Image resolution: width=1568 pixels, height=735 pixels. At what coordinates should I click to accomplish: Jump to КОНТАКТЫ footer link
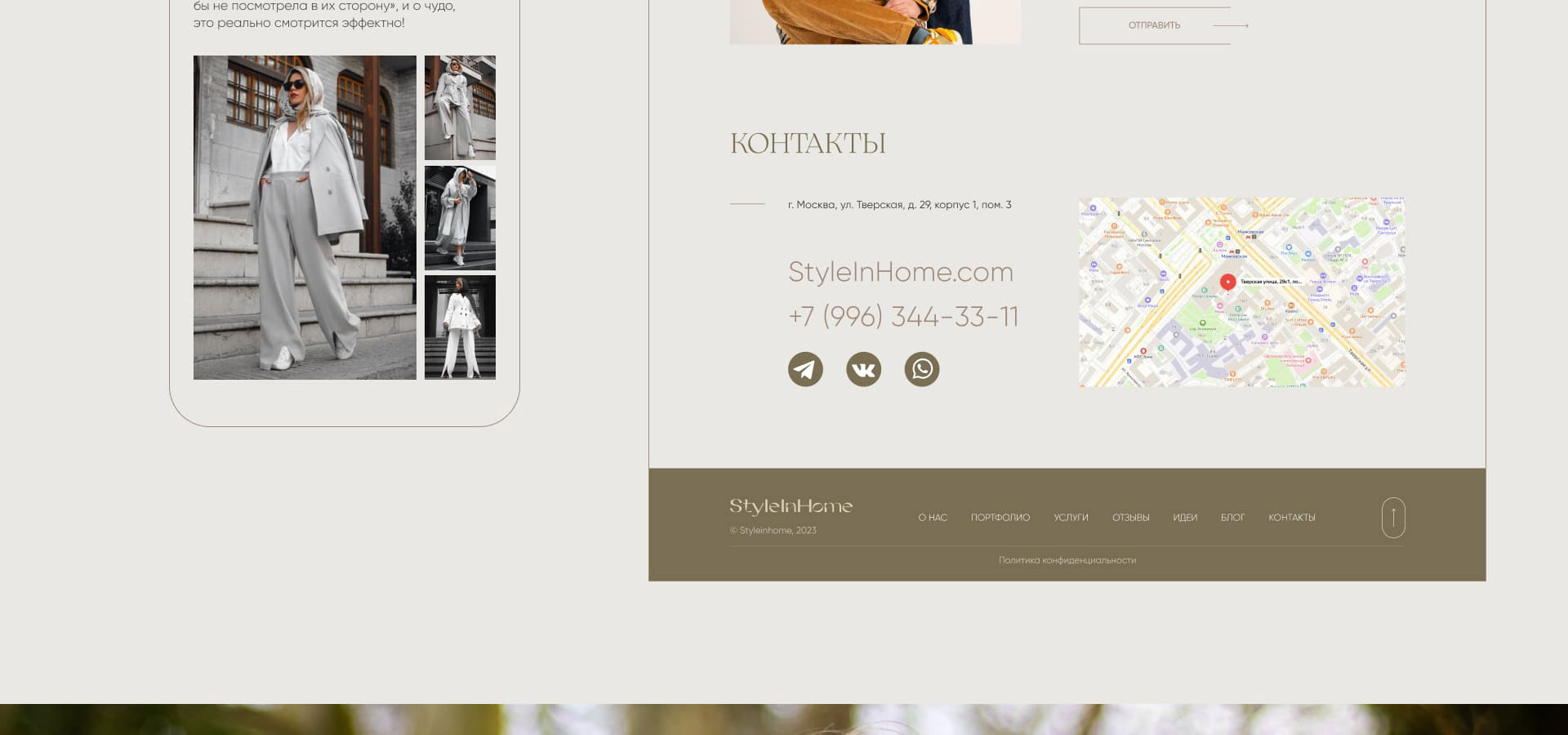click(1292, 518)
